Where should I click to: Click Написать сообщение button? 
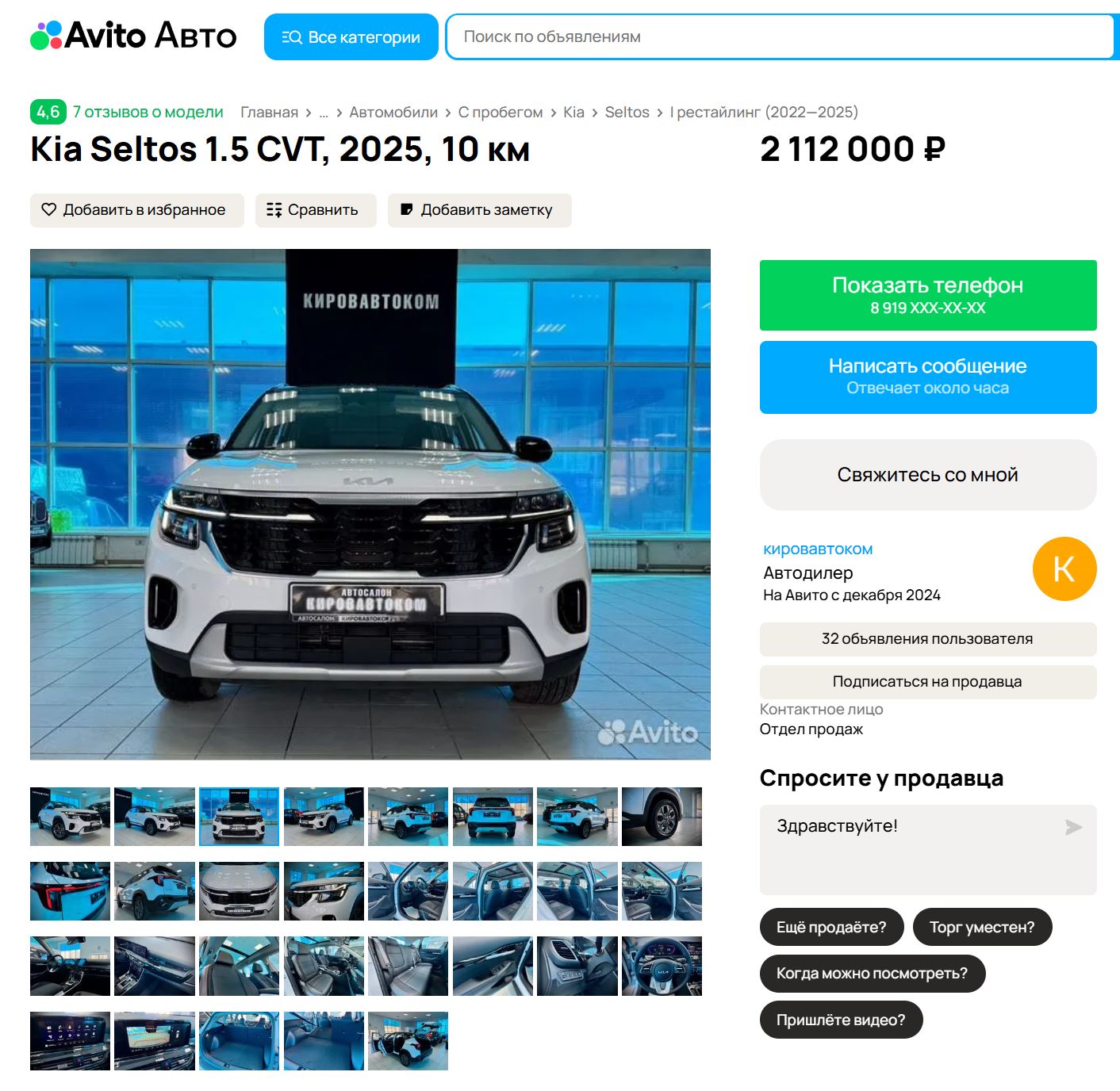coord(928,377)
